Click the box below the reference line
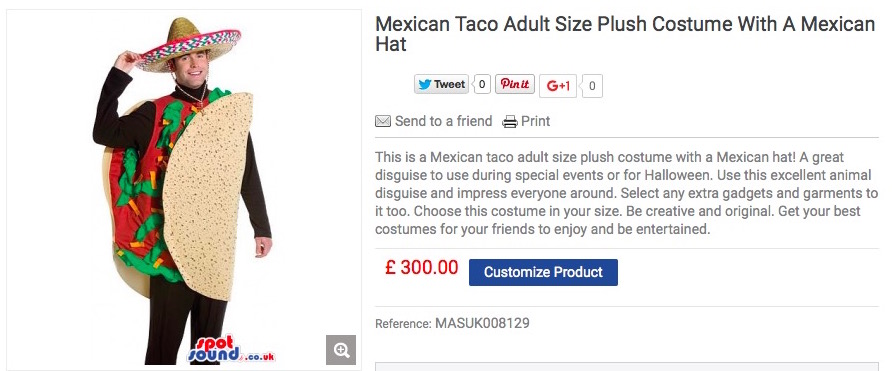The image size is (892, 371). pyautogui.click(x=627, y=366)
